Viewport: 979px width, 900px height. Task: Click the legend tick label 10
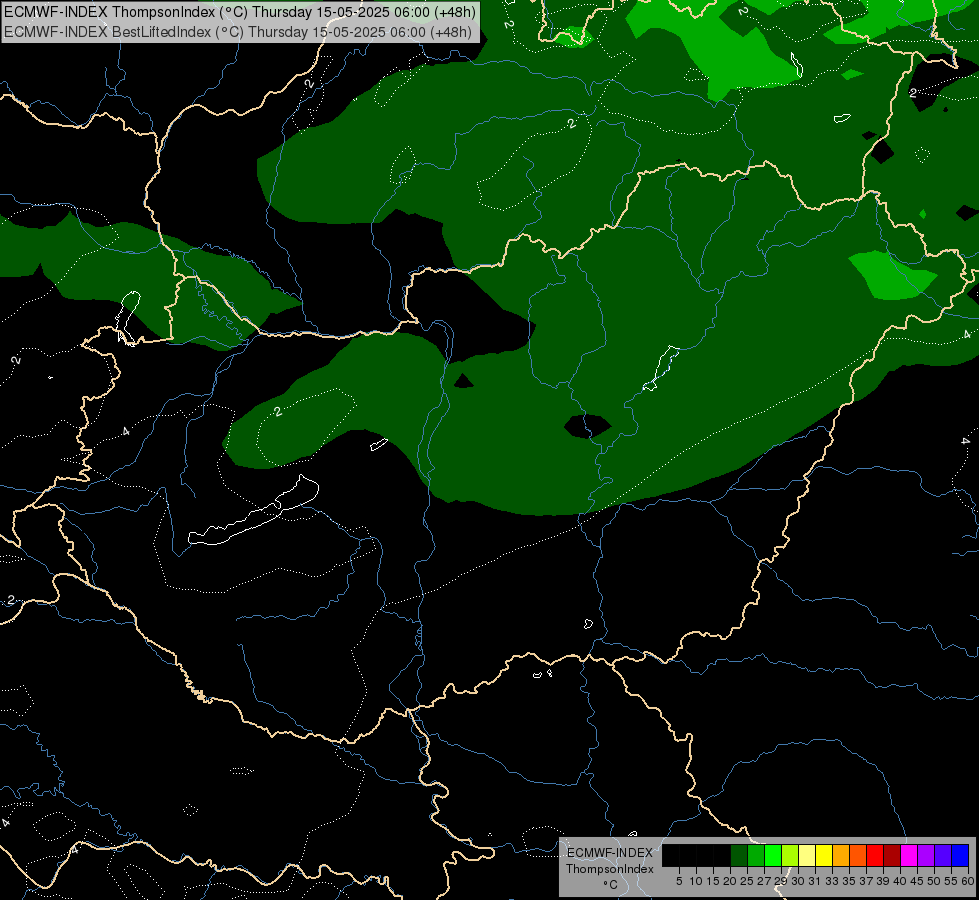(696, 881)
